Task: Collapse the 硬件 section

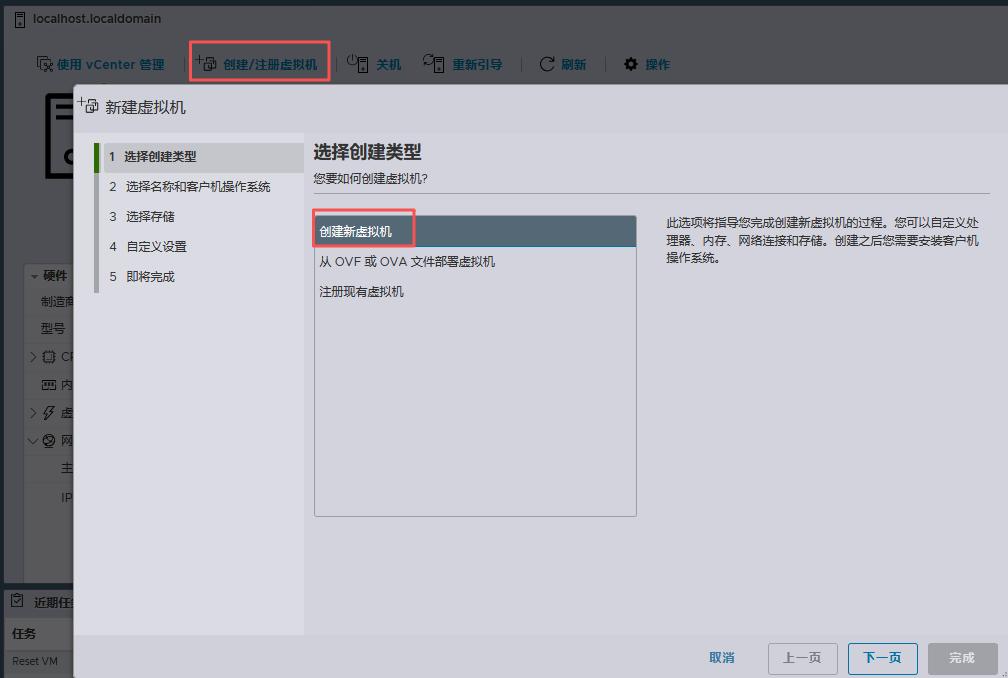Action: pyautogui.click(x=33, y=276)
